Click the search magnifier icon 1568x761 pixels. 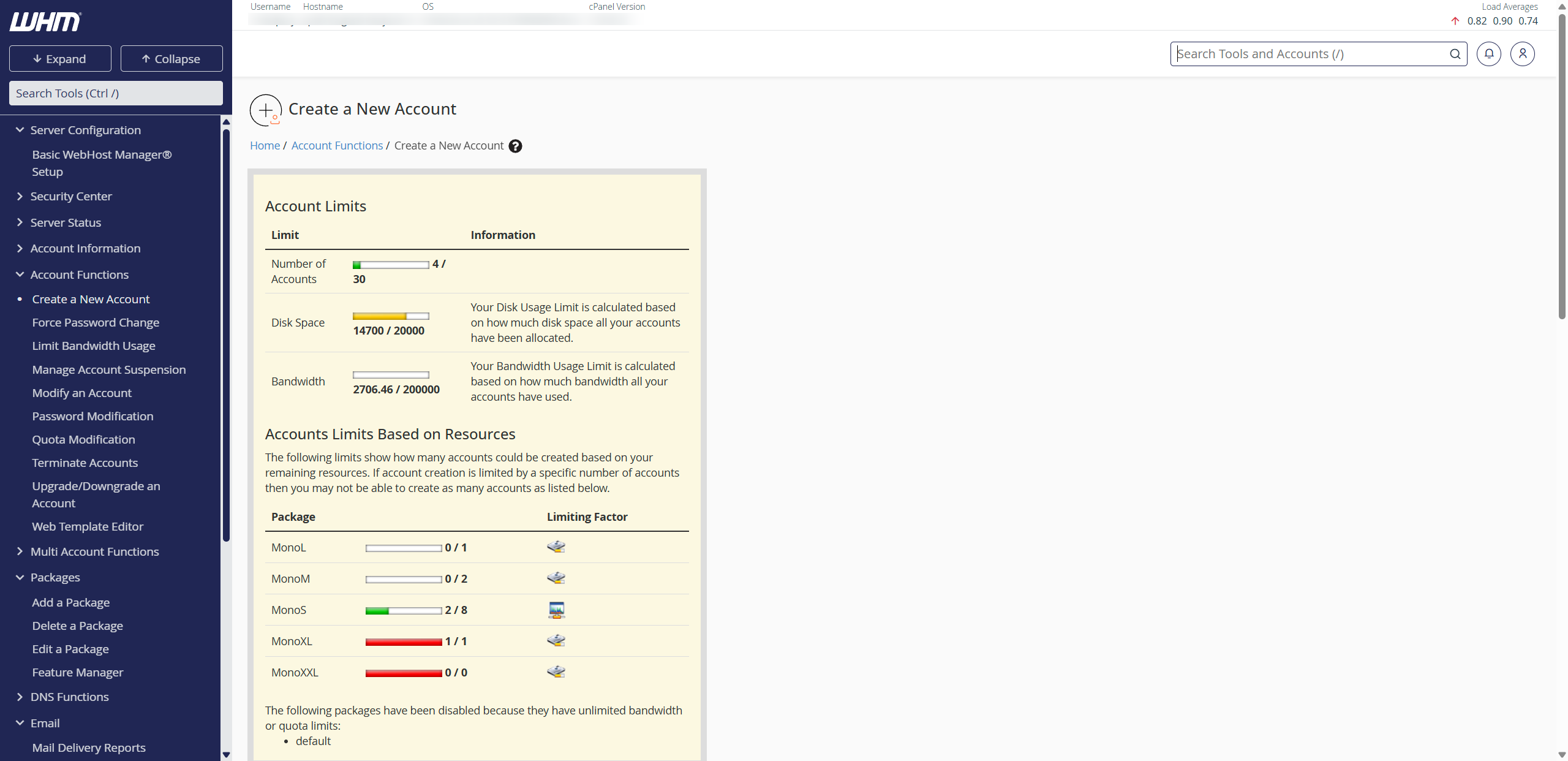tap(1455, 54)
